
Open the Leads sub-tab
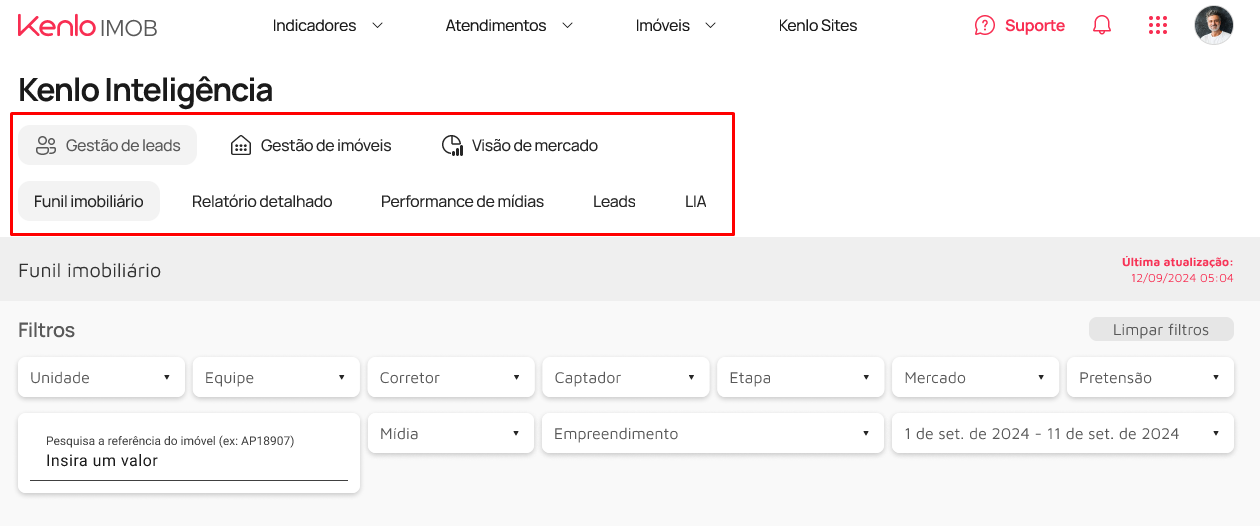[x=614, y=201]
